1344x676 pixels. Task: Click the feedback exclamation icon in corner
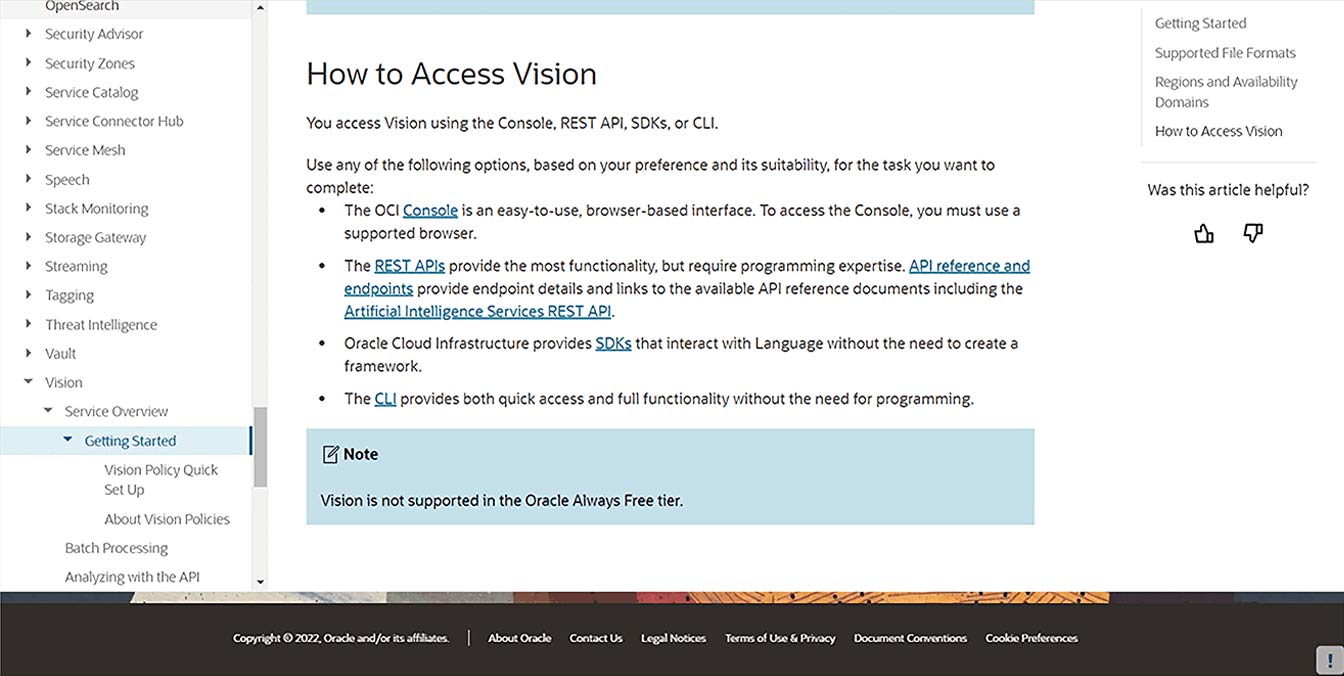click(x=1328, y=660)
